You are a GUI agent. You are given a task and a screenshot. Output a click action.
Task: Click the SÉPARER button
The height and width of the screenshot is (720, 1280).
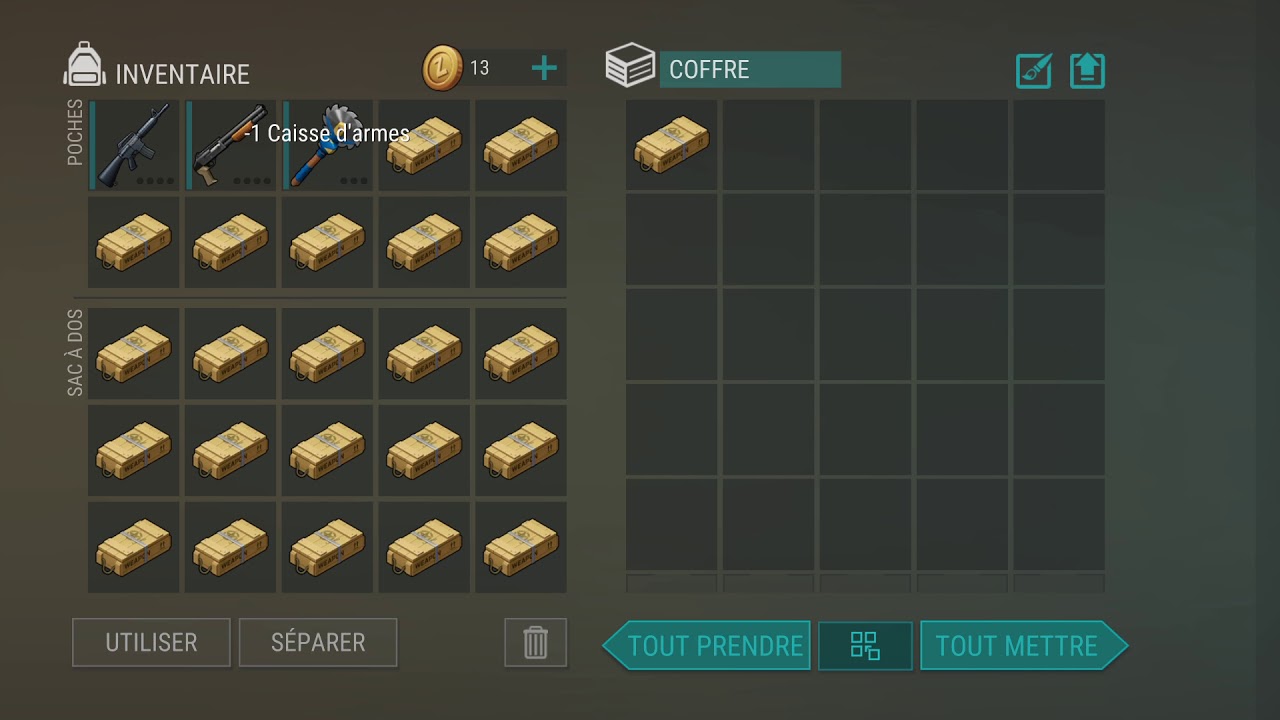pyautogui.click(x=318, y=642)
